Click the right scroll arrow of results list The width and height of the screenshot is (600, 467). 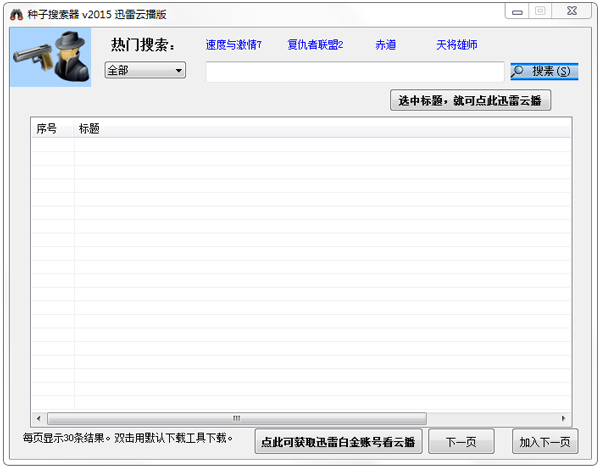(x=565, y=418)
